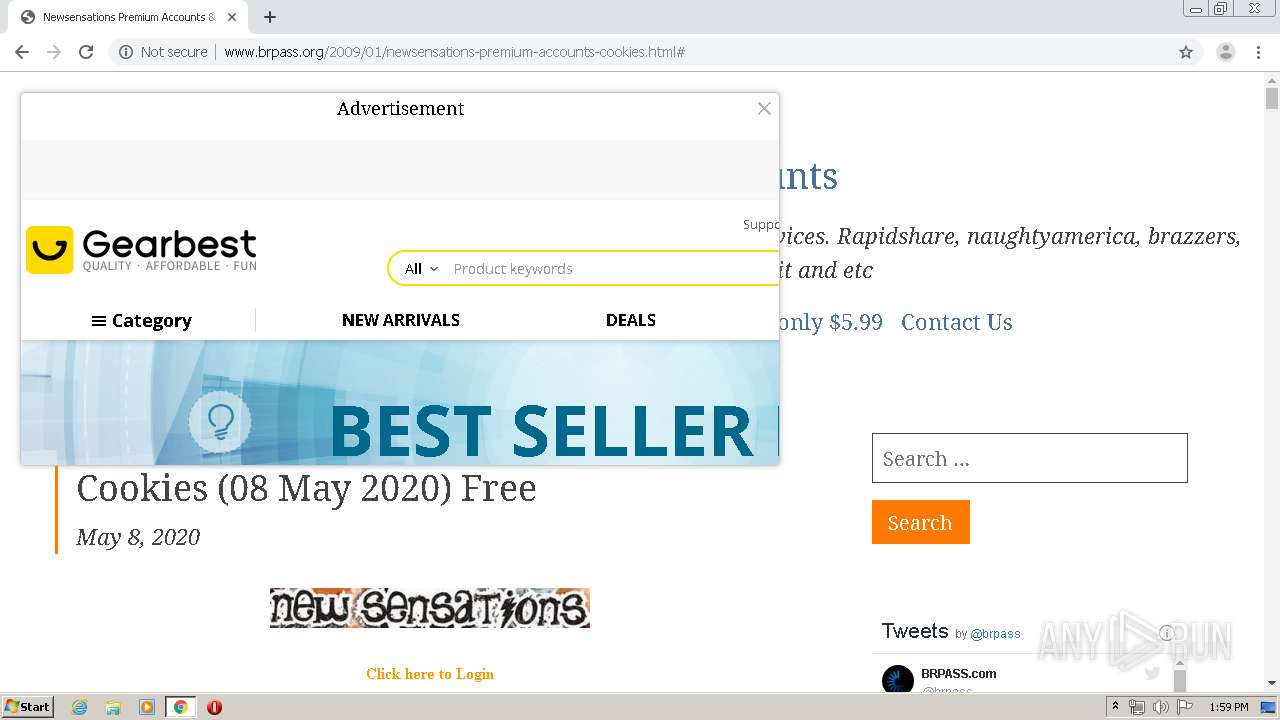Click the red Opera-style taskbar icon
This screenshot has width=1280, height=720.
[x=214, y=707]
